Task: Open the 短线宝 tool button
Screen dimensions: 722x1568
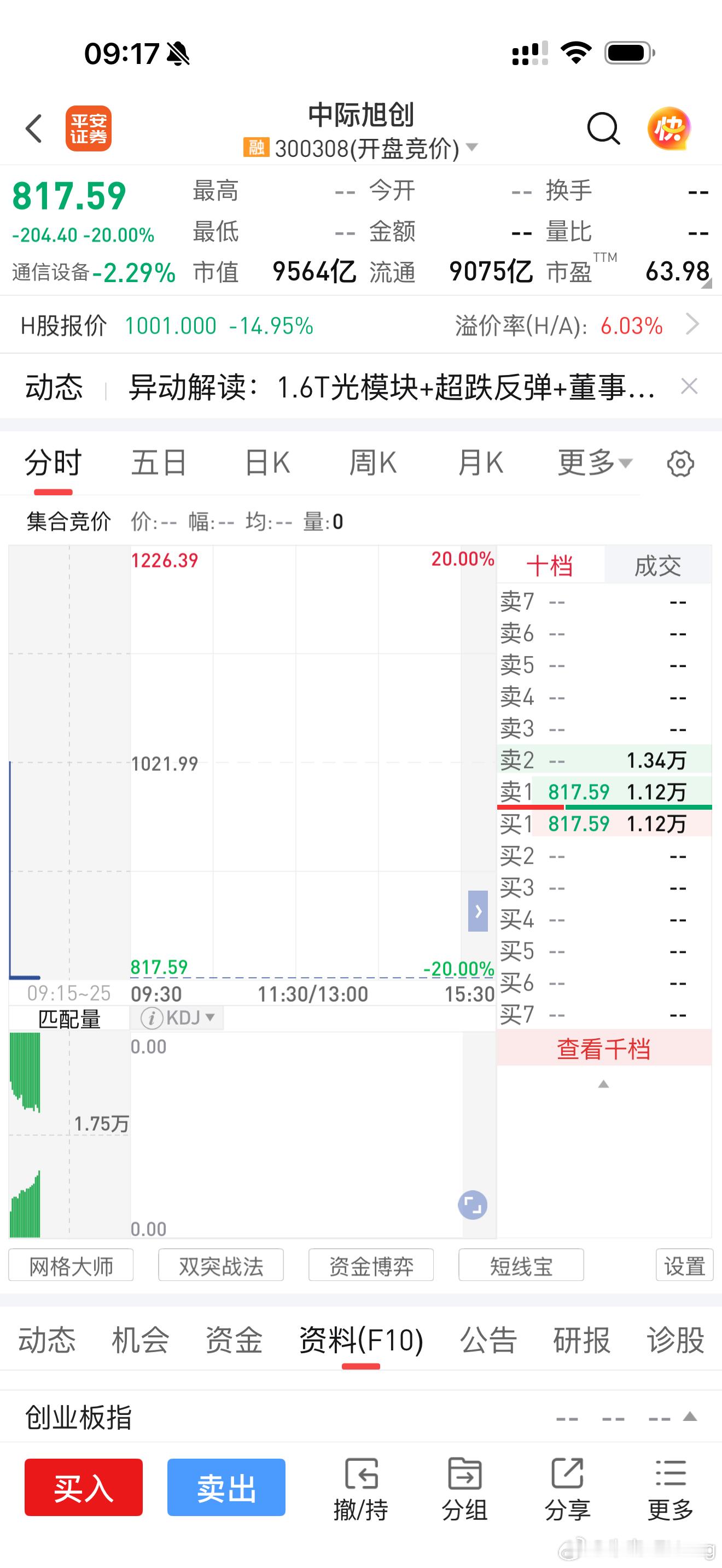Action: [x=521, y=1265]
